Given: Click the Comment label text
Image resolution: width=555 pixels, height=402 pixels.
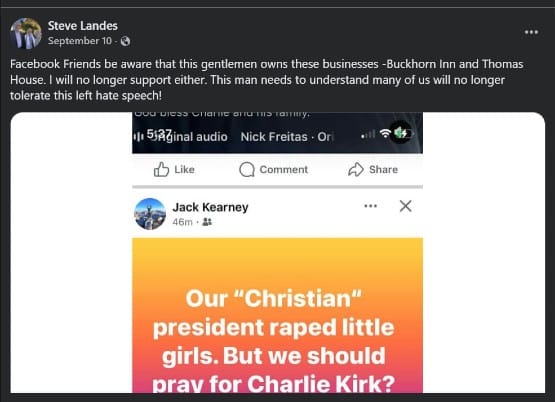Looking at the screenshot, I should (284, 170).
